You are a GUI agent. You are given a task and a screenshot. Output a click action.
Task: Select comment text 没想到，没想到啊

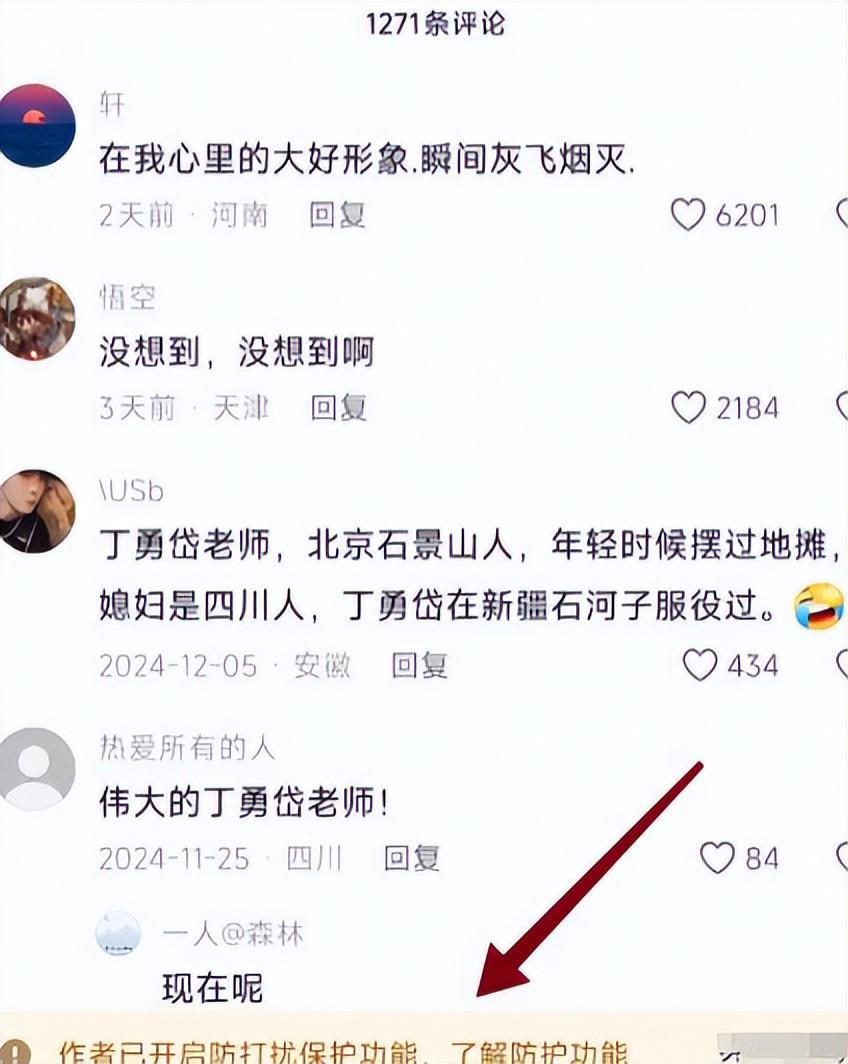[237, 352]
